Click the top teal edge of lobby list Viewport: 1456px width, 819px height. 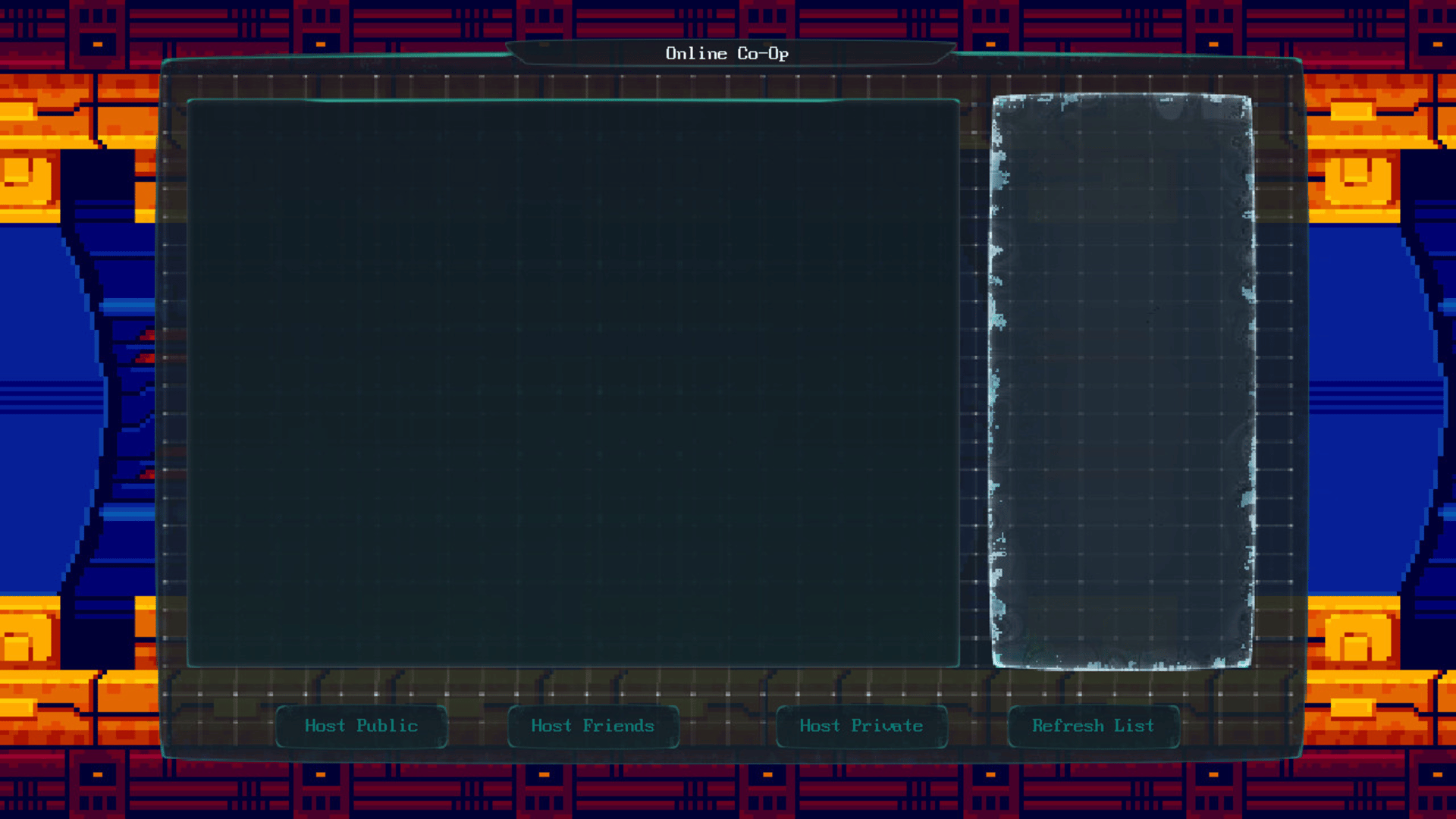[573, 100]
